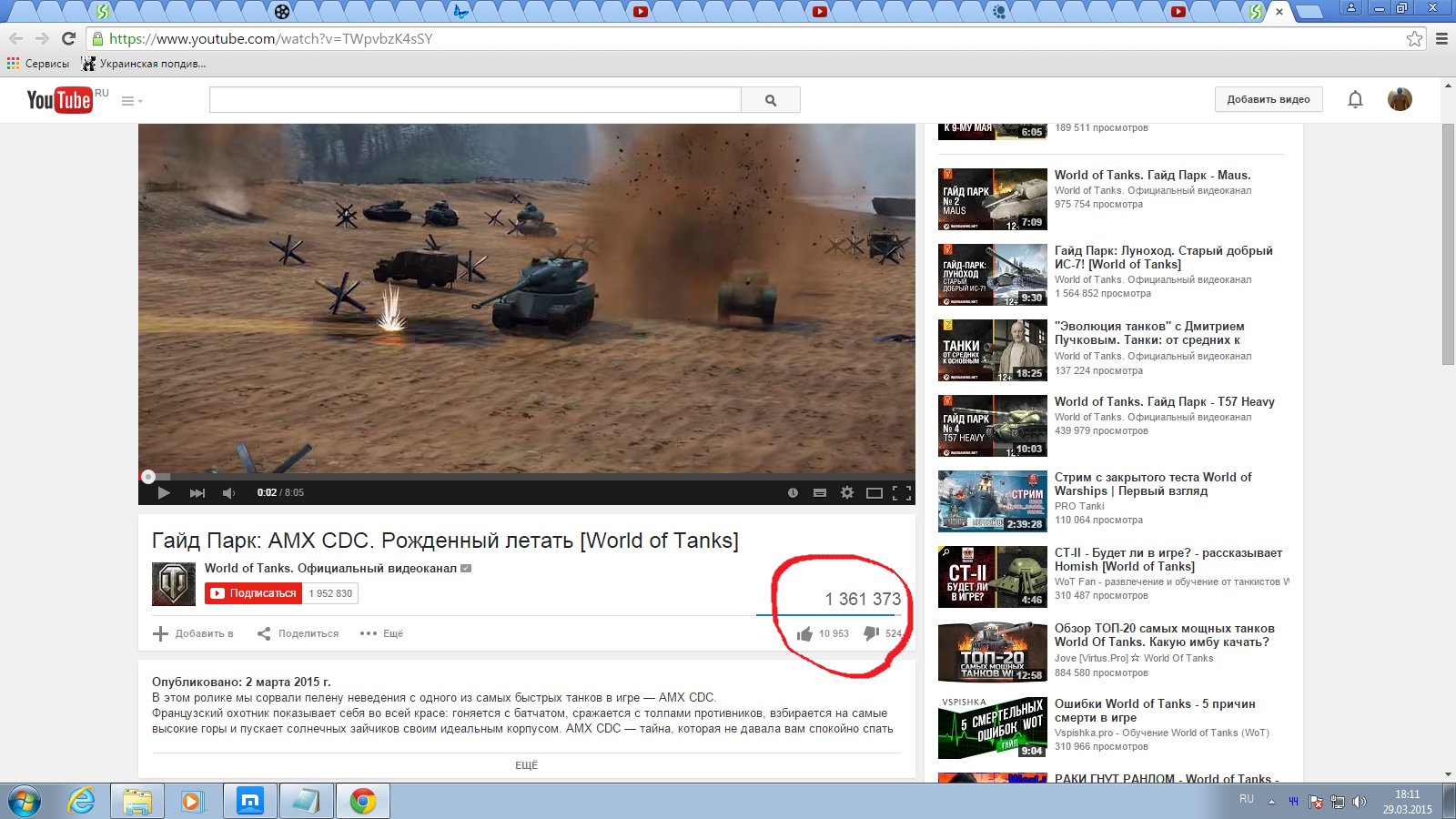Open the user account avatar
The image size is (1456, 819).
(1400, 100)
